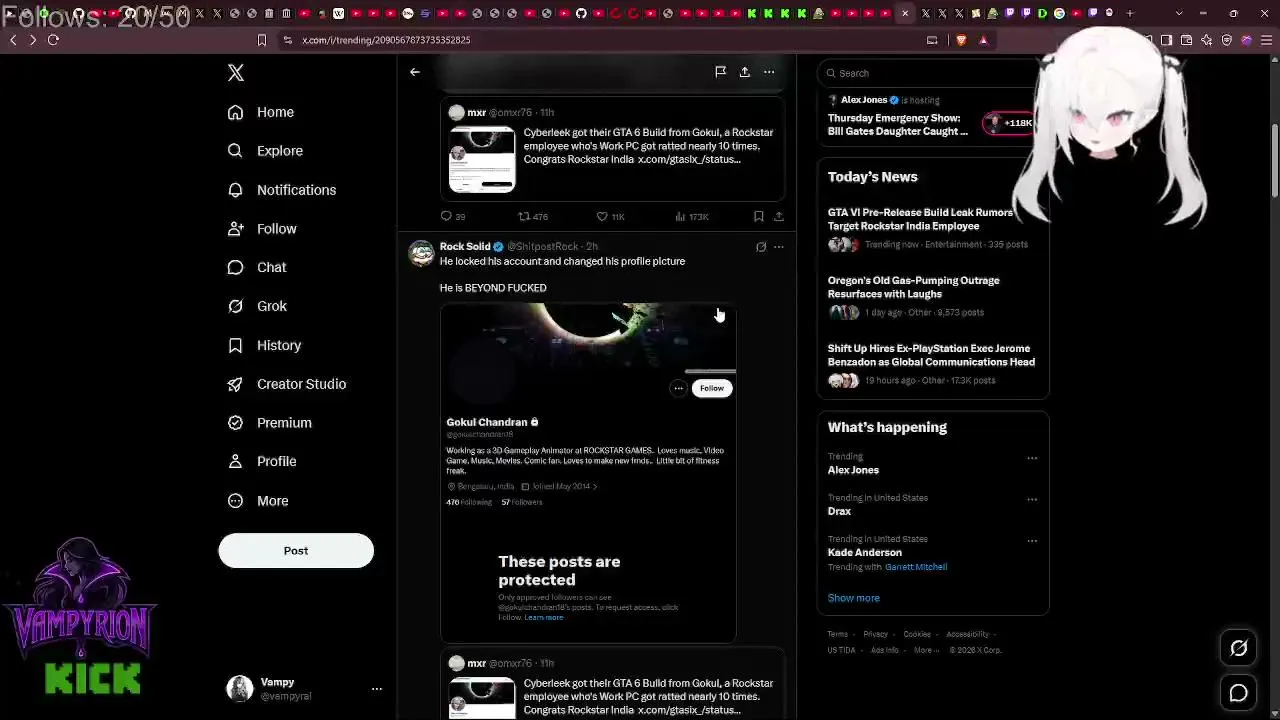Open the Kade Anderson trending topic
Screen dimensions: 1280x720
[865, 552]
